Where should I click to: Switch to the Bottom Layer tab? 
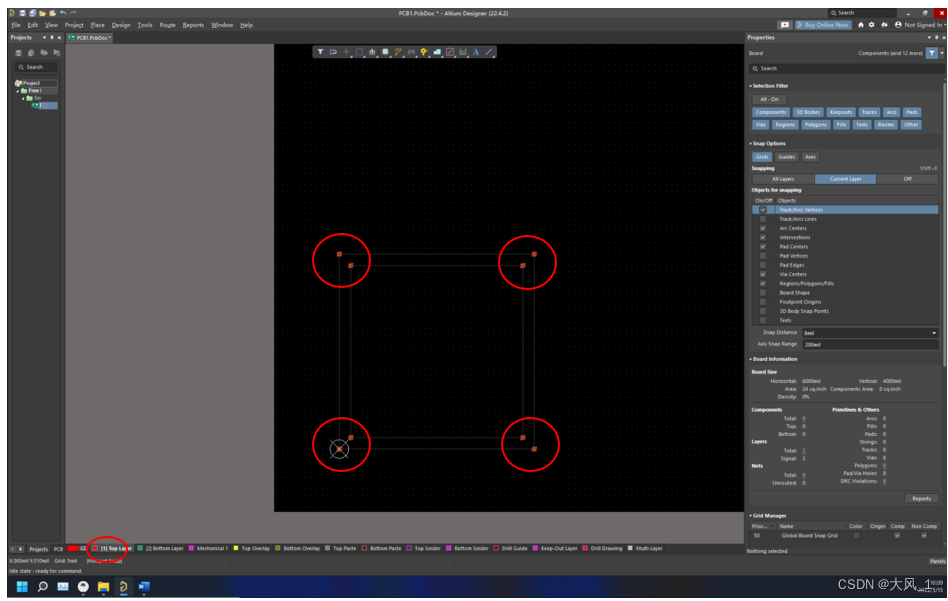(x=163, y=548)
